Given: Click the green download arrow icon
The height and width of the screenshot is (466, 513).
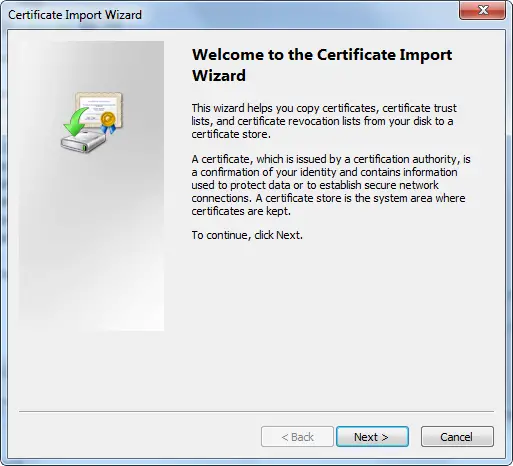Looking at the screenshot, I should (76, 121).
